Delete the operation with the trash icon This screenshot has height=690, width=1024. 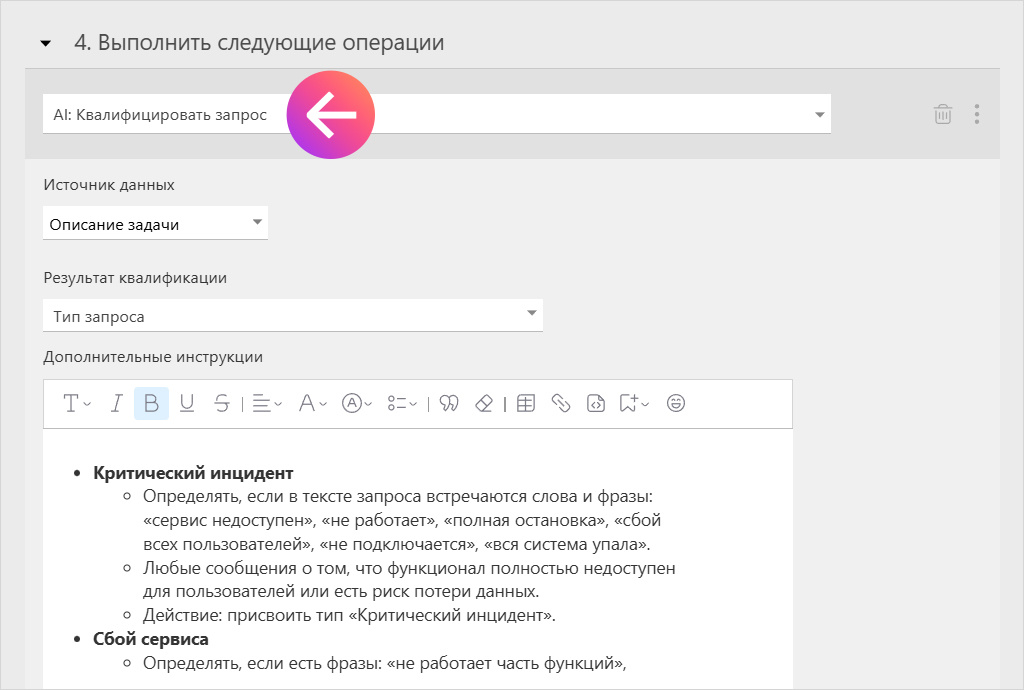(941, 114)
